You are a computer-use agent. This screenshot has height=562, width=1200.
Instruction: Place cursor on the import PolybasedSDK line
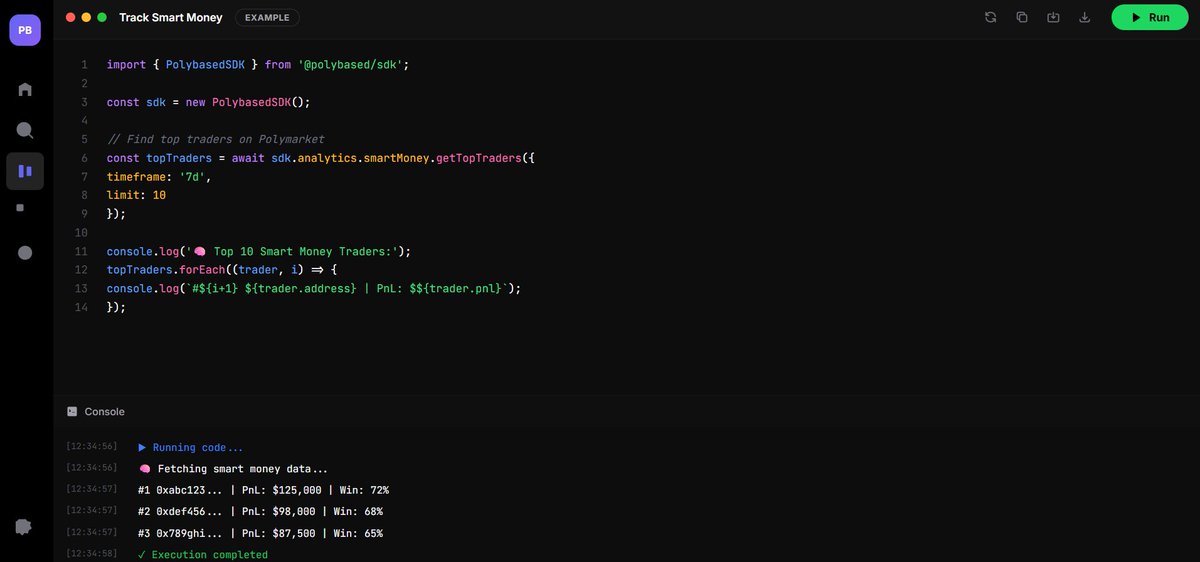click(x=258, y=64)
